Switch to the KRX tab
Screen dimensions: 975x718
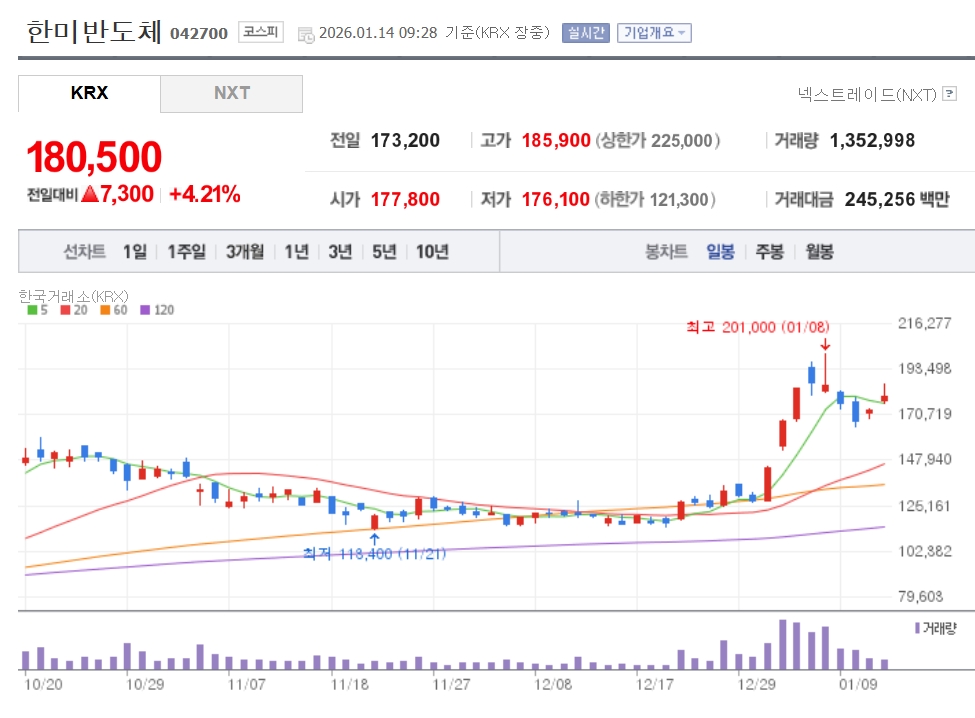(x=89, y=93)
